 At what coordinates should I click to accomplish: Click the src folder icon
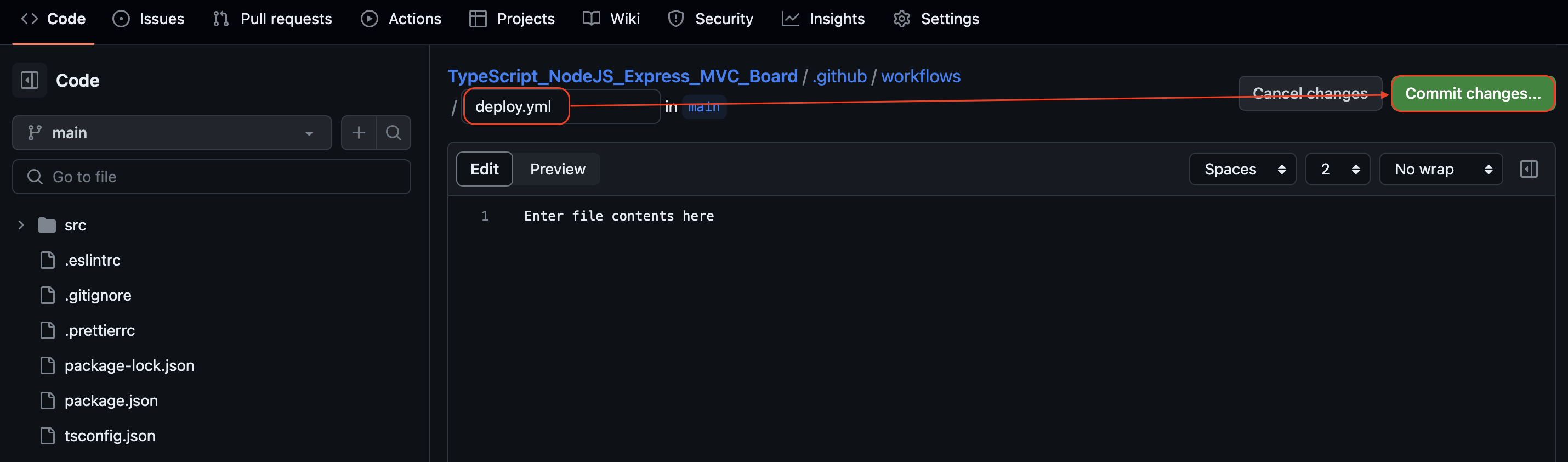pyautogui.click(x=47, y=225)
